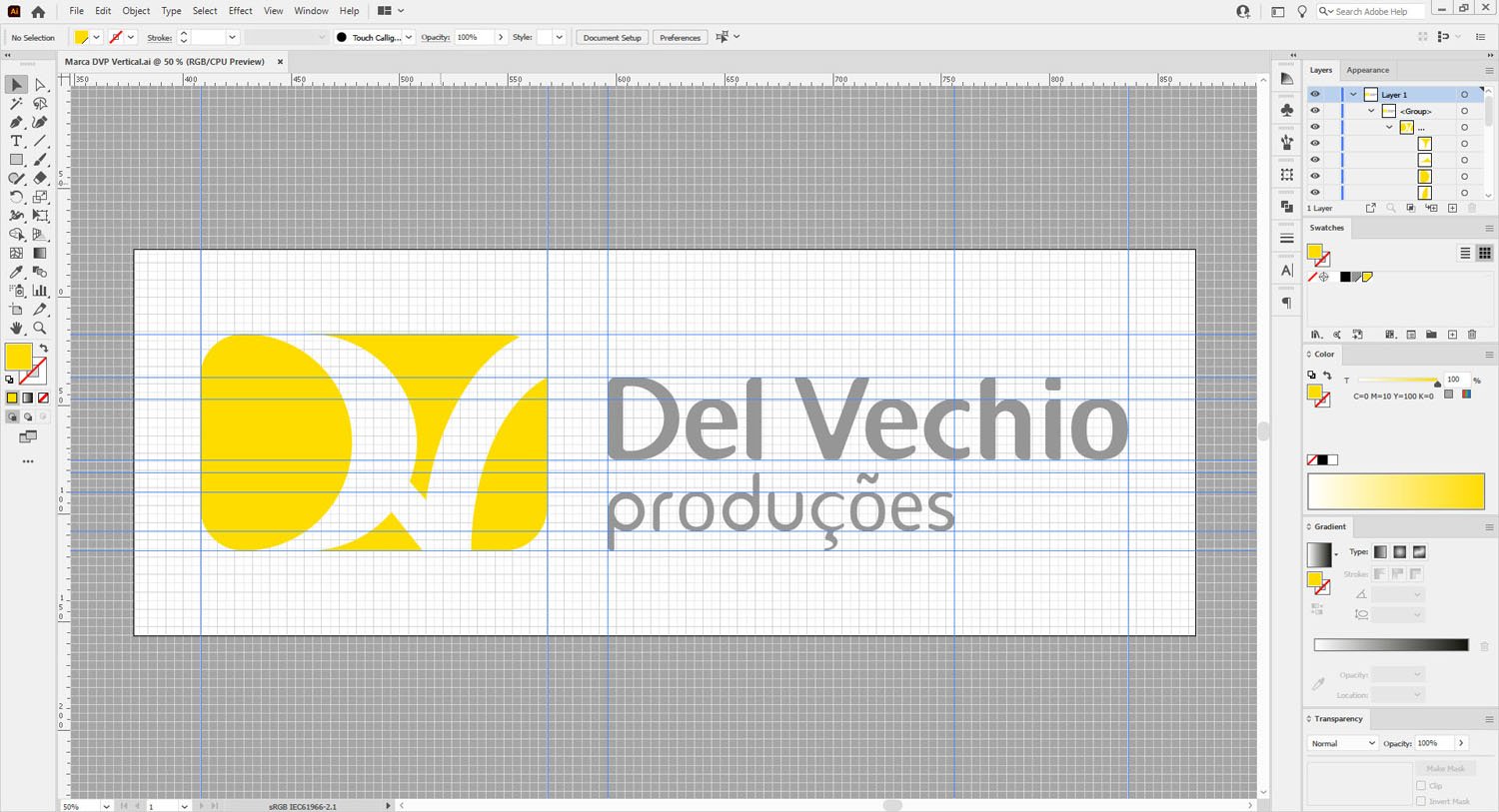Screen dimensions: 1499x812
Task: Click the Preferences button
Action: 680,37
